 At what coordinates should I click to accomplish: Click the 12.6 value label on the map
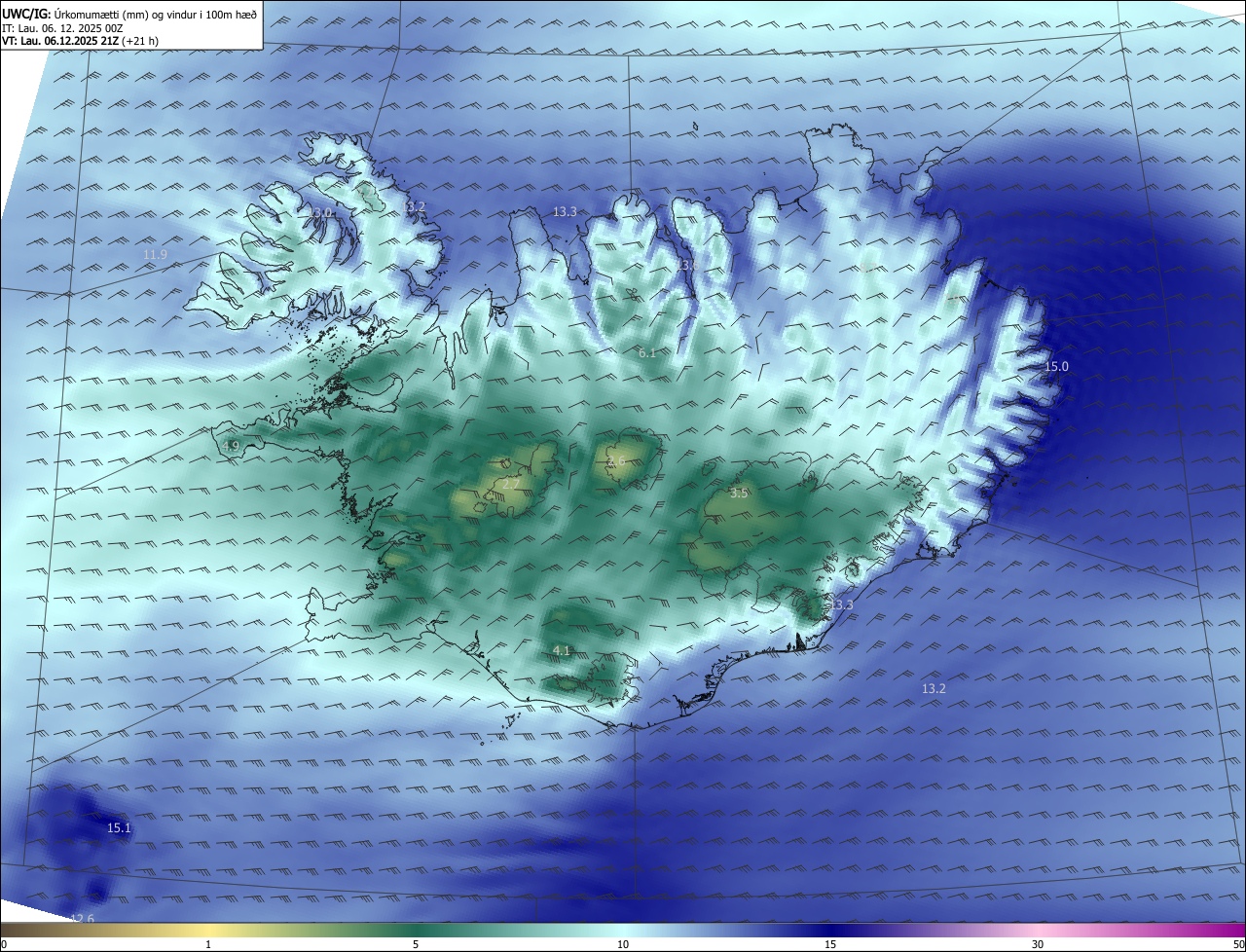pos(83,918)
